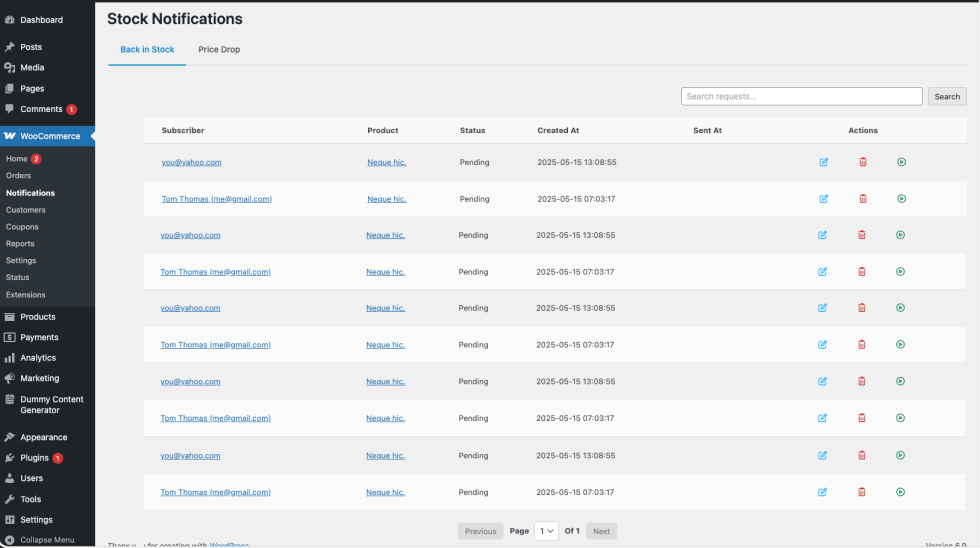Viewport: 980px width, 548px height.
Task: Open bottom Settings icon below Tools
Action: pos(9,520)
